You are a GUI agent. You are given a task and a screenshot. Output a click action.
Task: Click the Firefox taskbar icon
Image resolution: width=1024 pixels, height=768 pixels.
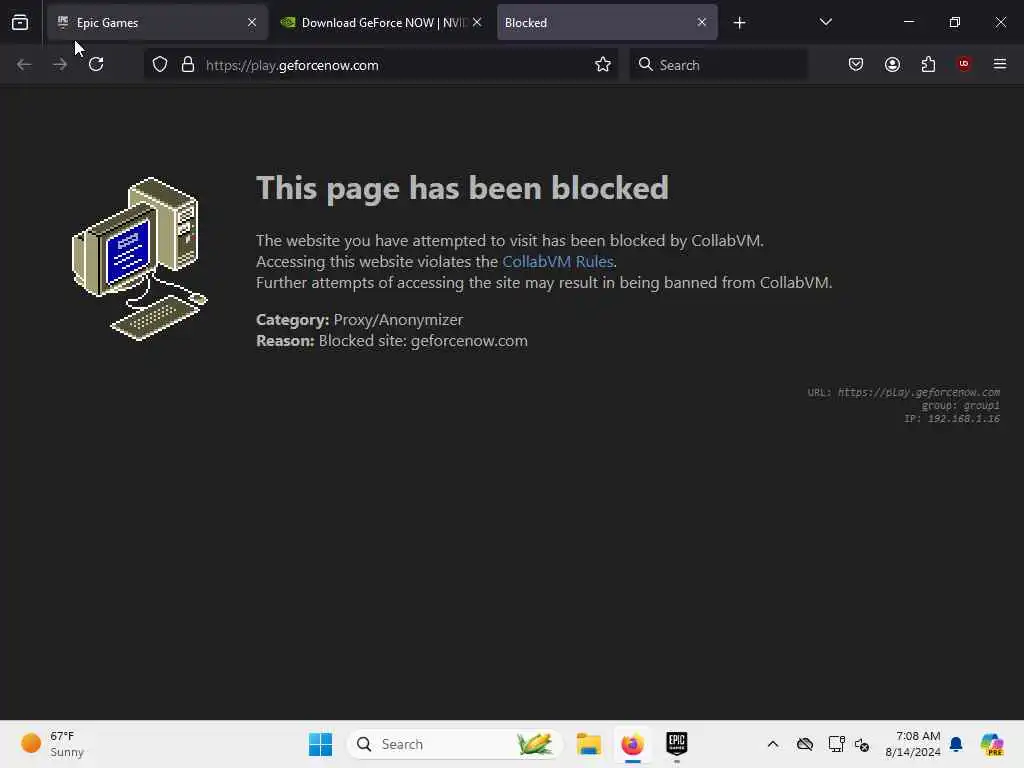point(632,744)
